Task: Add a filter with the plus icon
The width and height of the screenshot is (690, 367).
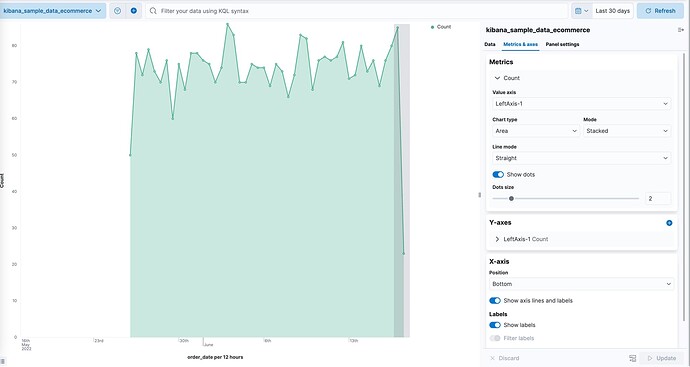Action: point(134,11)
